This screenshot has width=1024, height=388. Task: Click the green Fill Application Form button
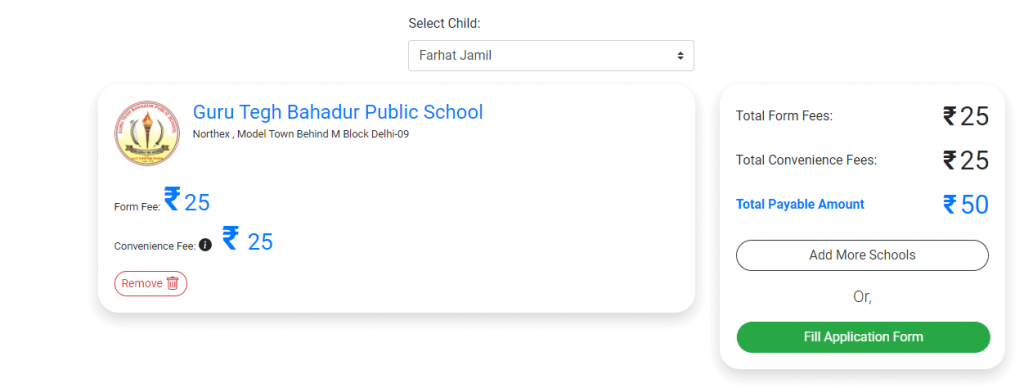coord(863,337)
